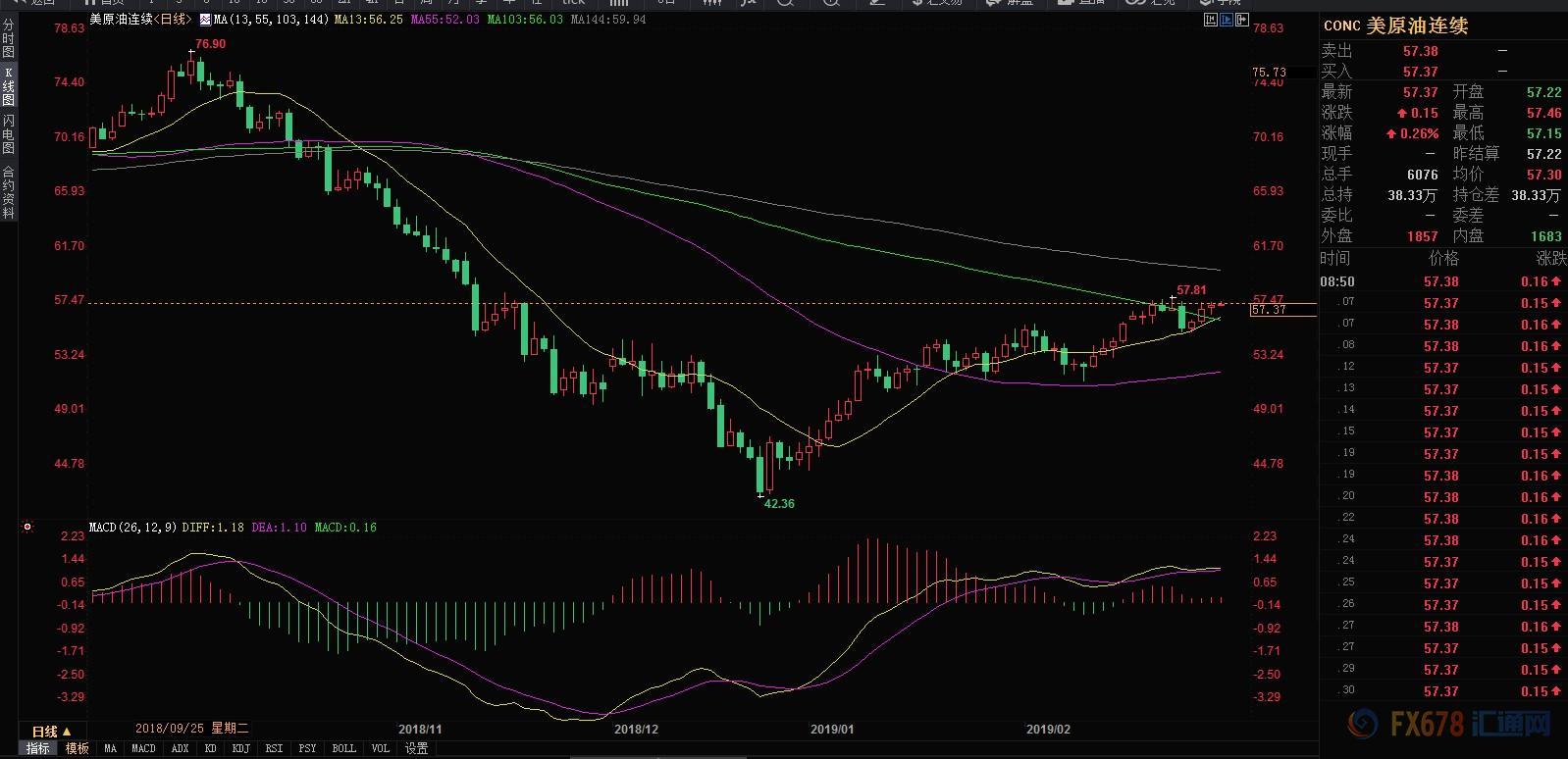The width and height of the screenshot is (1568, 759).
Task: Click the 76.90 high price marker
Action: (x=210, y=44)
